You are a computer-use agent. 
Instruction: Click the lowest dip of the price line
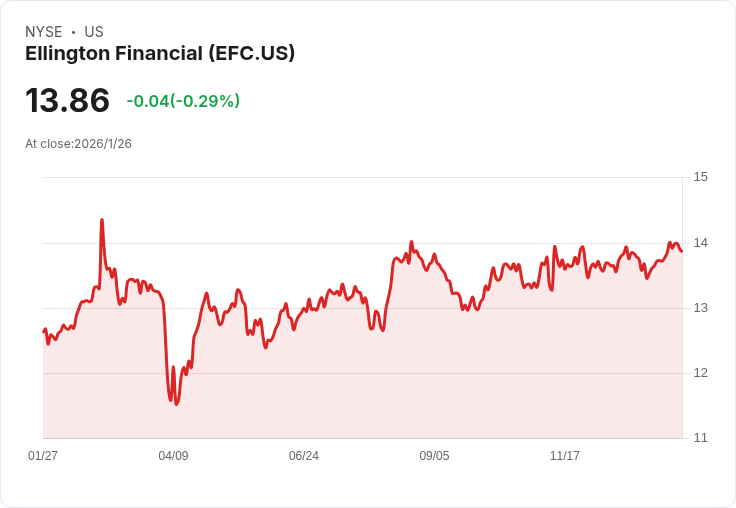[x=177, y=404]
